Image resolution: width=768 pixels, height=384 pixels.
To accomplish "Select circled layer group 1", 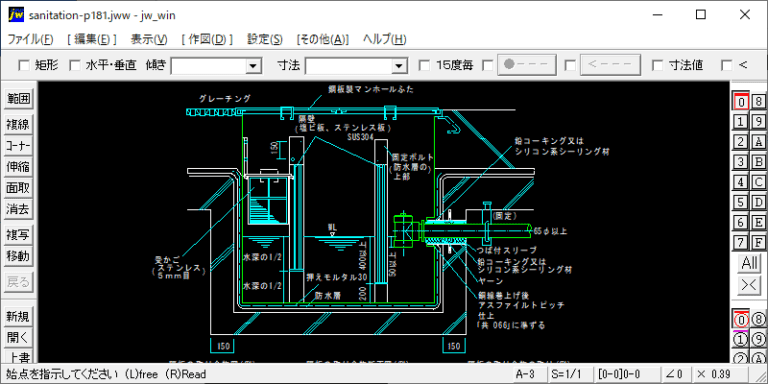I will [741, 339].
